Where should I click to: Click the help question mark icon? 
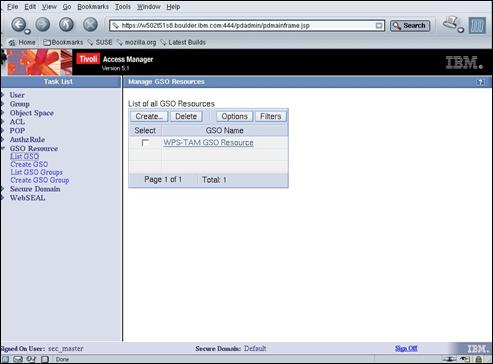480,82
